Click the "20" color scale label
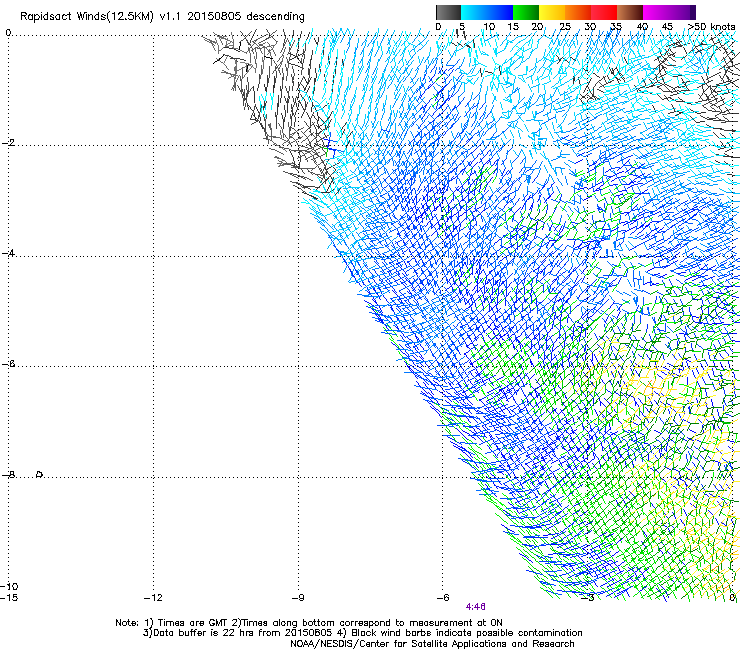 (x=538, y=27)
